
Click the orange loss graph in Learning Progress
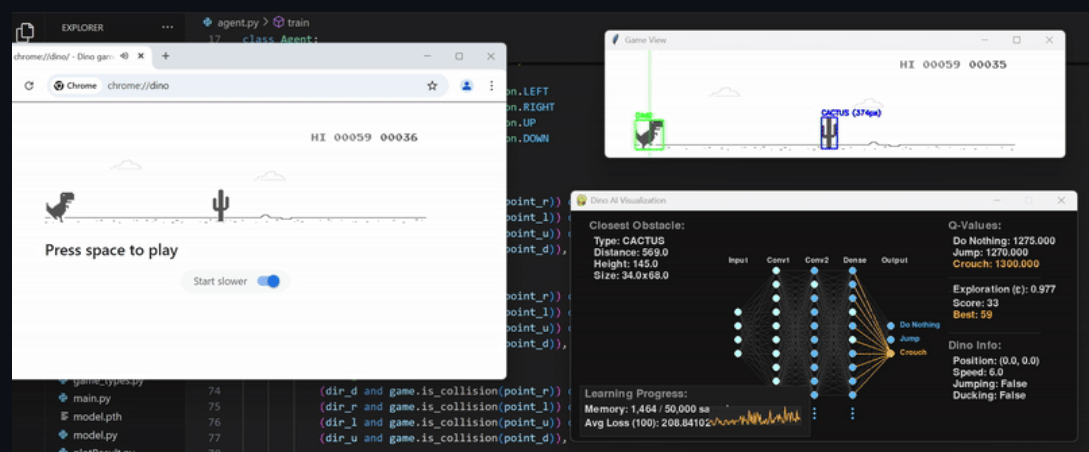[755, 417]
